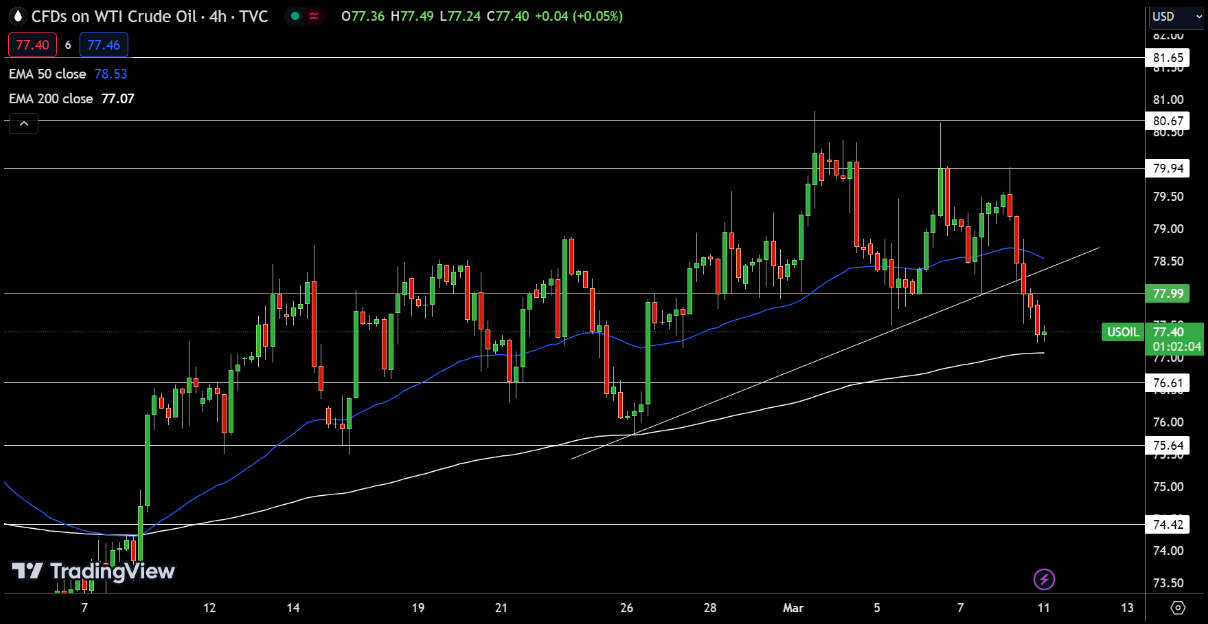Collapse the indicator legend with the chevron
The width and height of the screenshot is (1208, 624).
[24, 124]
